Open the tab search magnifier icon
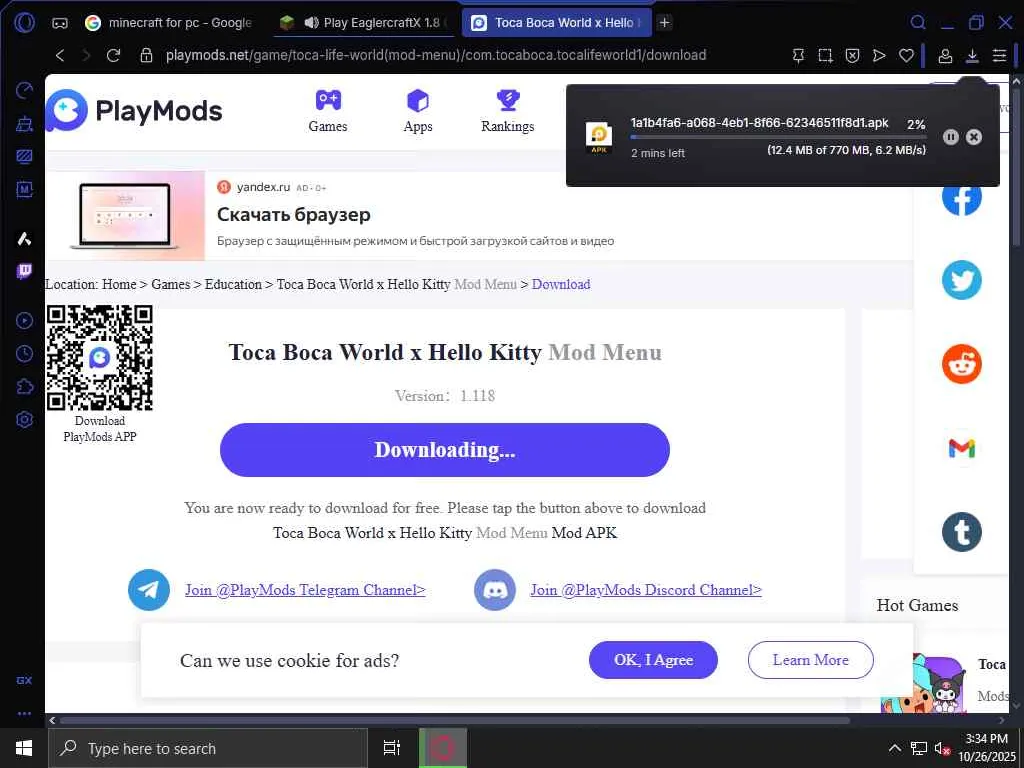This screenshot has height=768, width=1024. [918, 23]
